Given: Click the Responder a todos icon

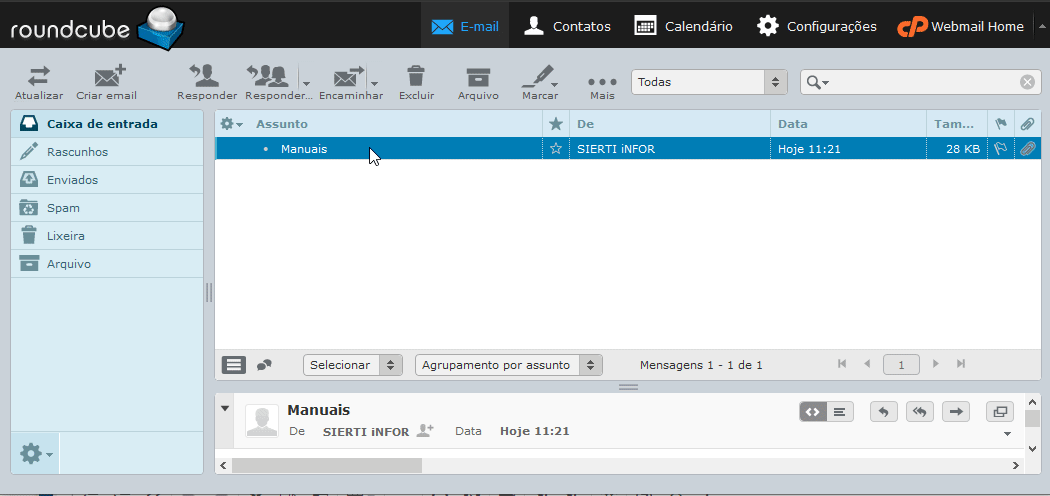Looking at the screenshot, I should [x=267, y=76].
